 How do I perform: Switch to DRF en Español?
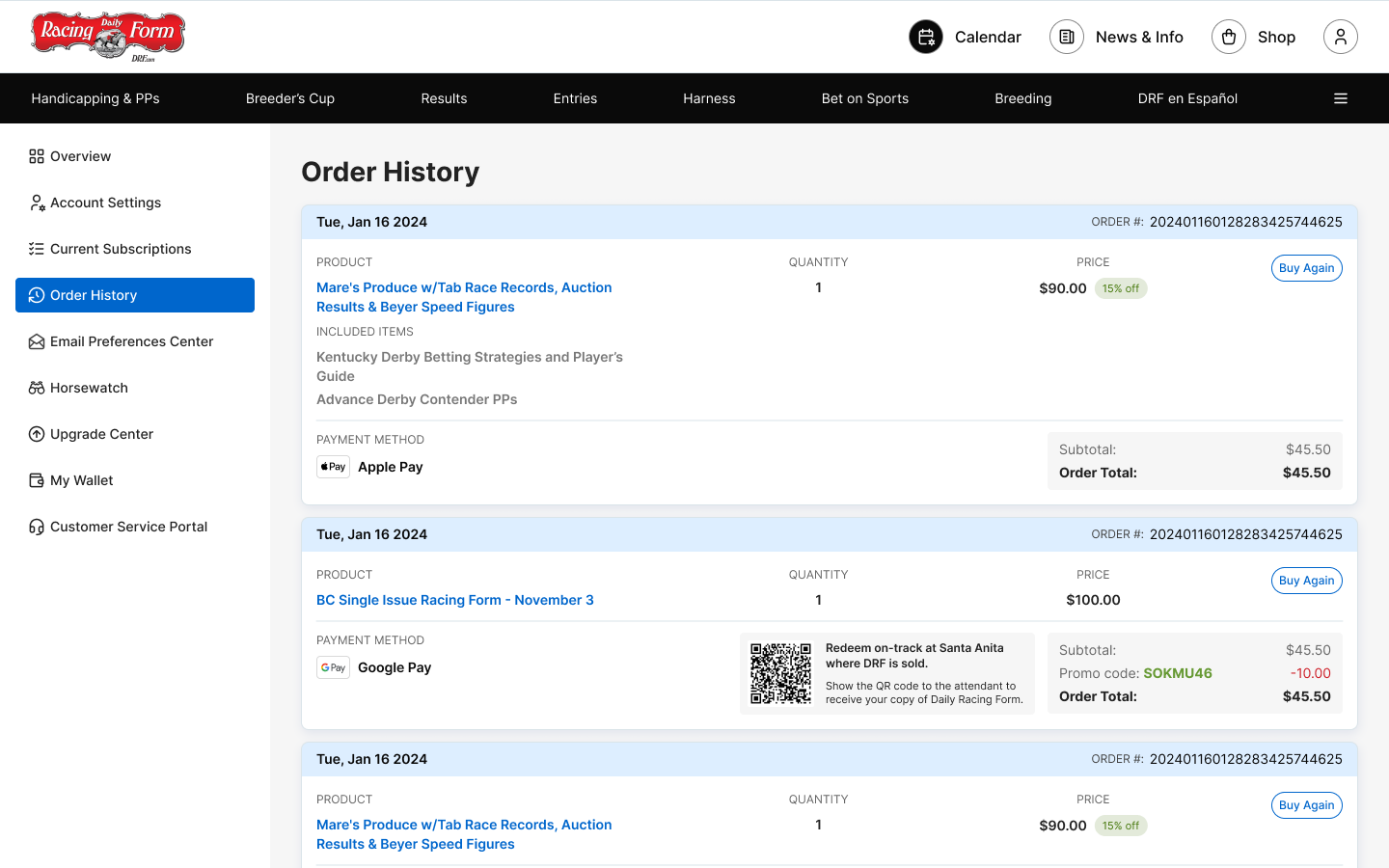click(1187, 98)
